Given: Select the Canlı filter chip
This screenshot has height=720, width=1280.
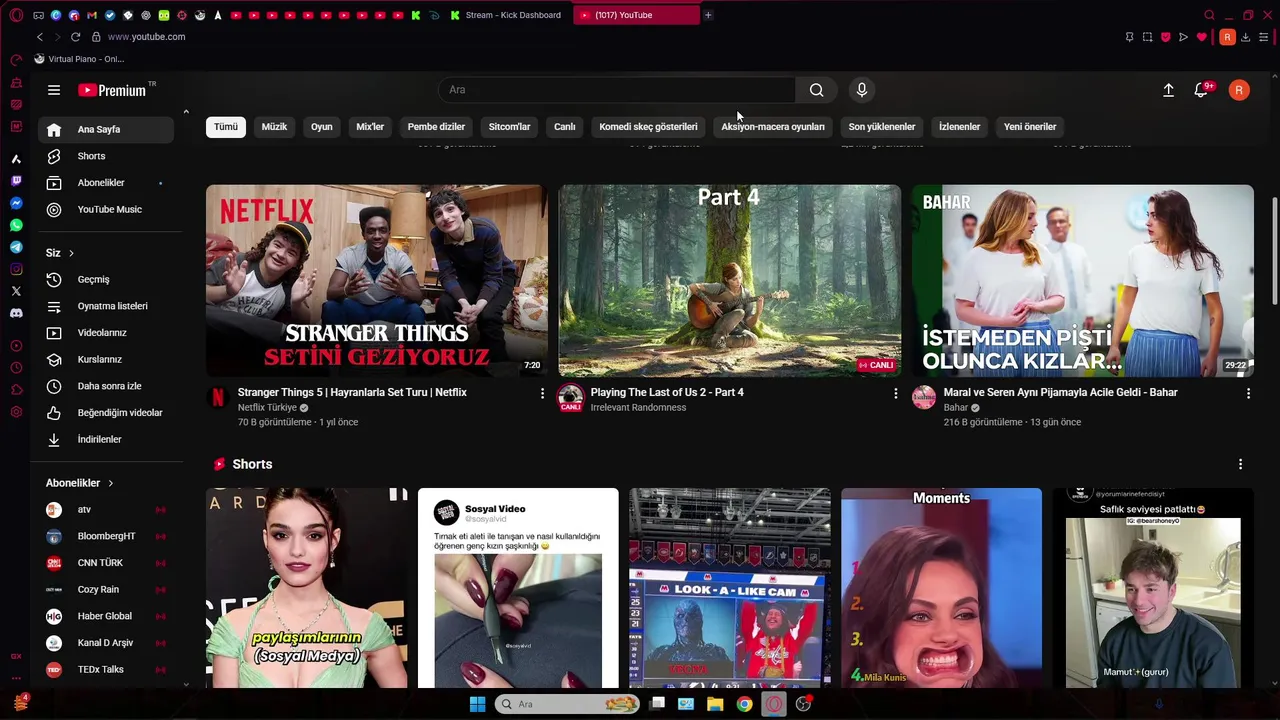Looking at the screenshot, I should 565,127.
